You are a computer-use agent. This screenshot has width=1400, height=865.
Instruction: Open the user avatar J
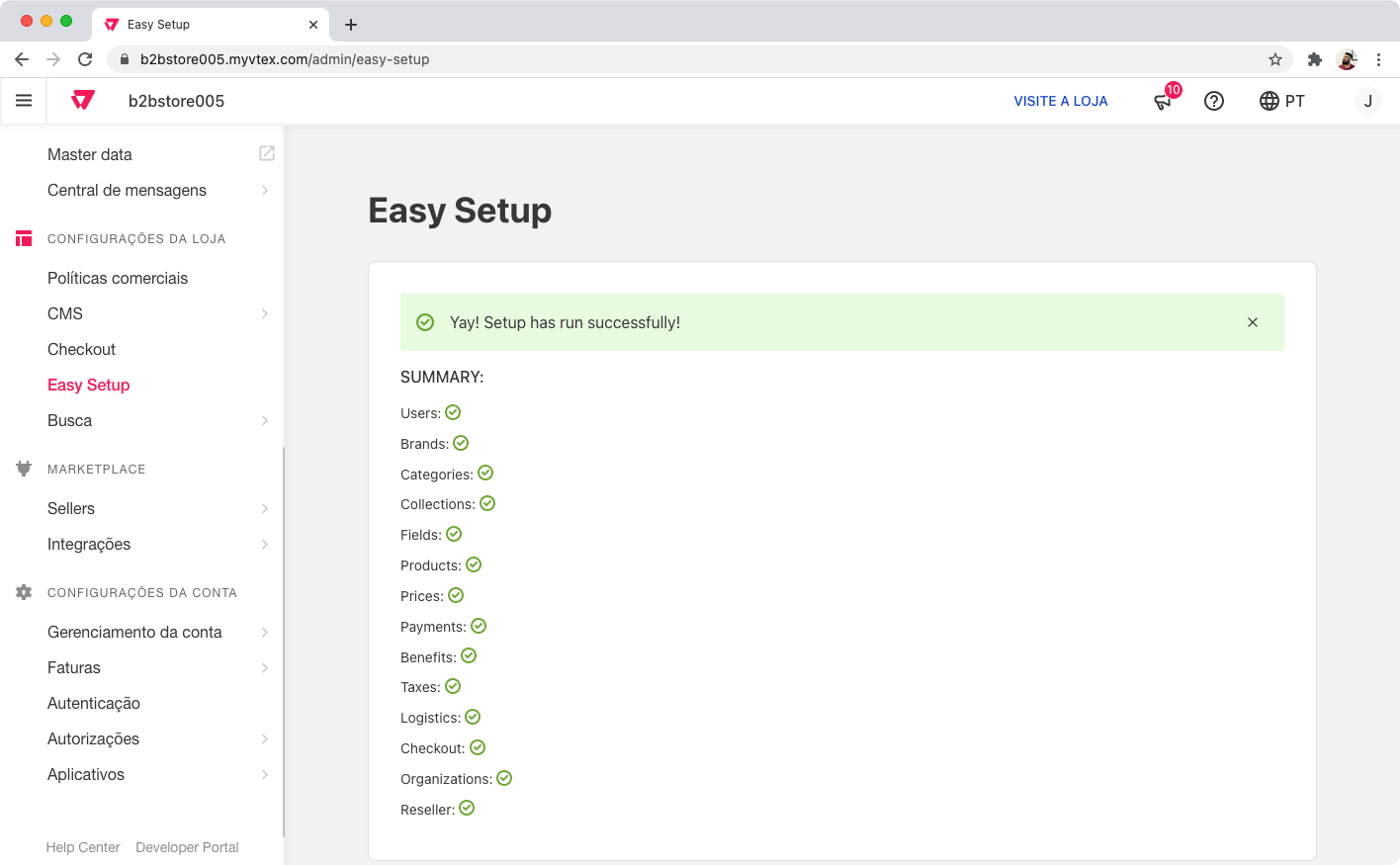point(1368,101)
